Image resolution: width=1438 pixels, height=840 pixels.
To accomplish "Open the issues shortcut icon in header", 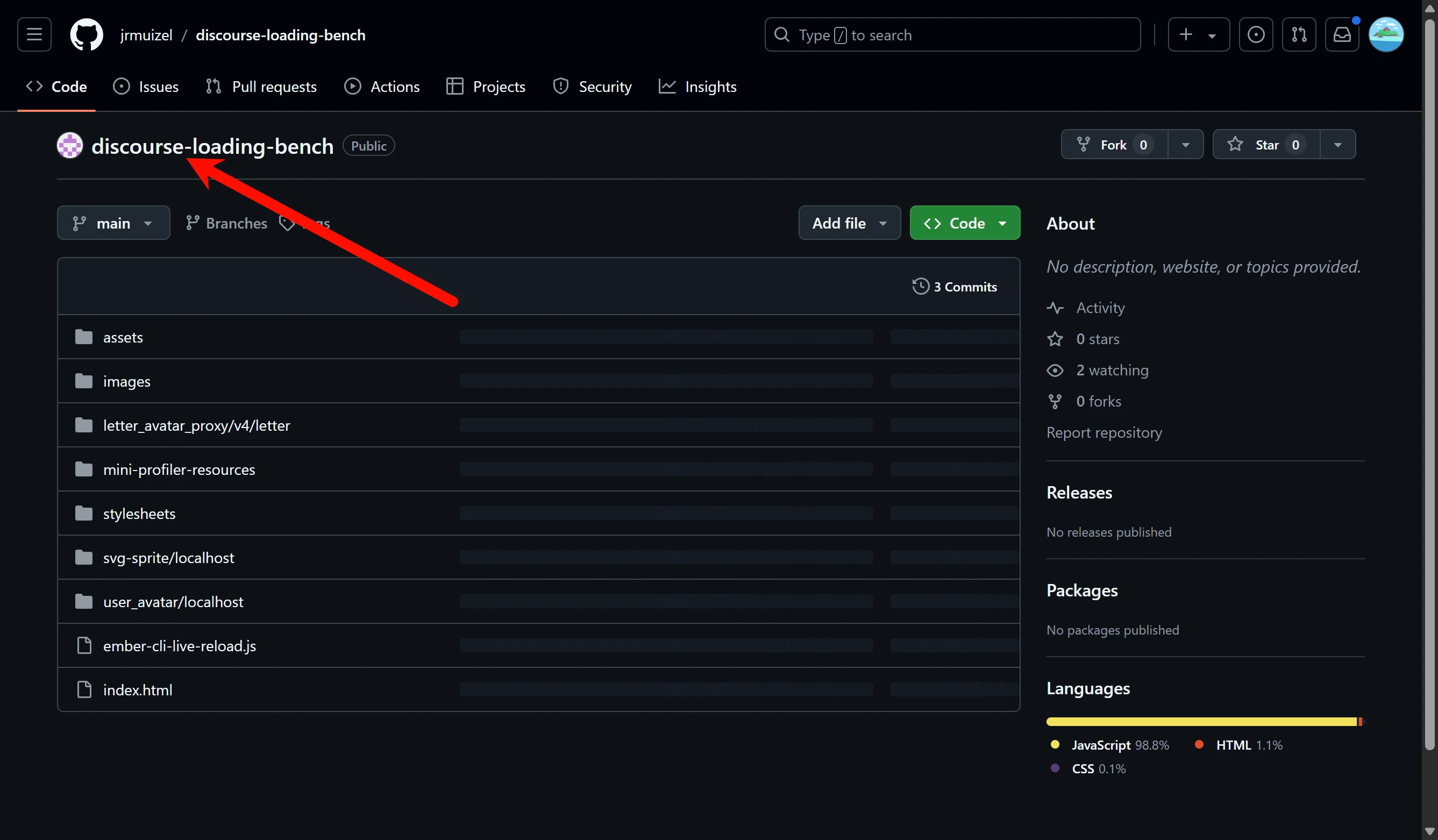I will [x=1255, y=35].
